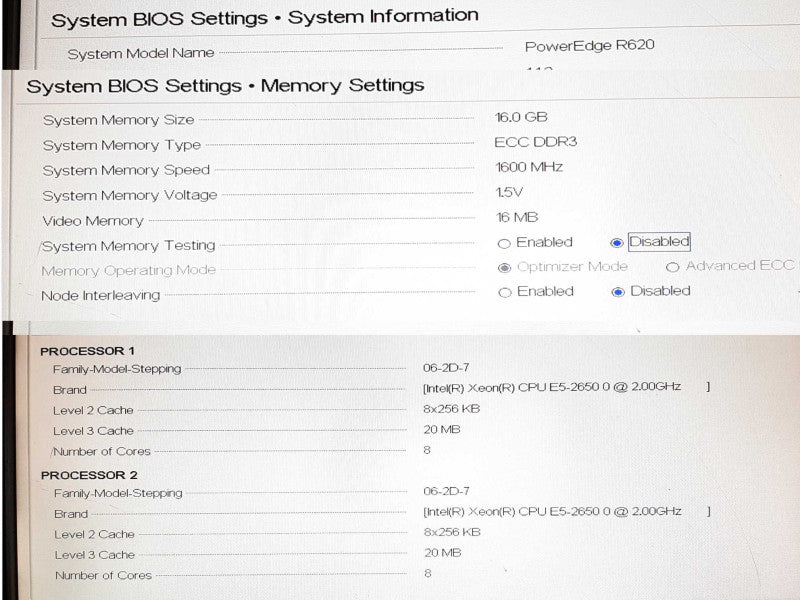The width and height of the screenshot is (800, 600).
Task: Click the System Memory Testing label
Action: click(128, 246)
